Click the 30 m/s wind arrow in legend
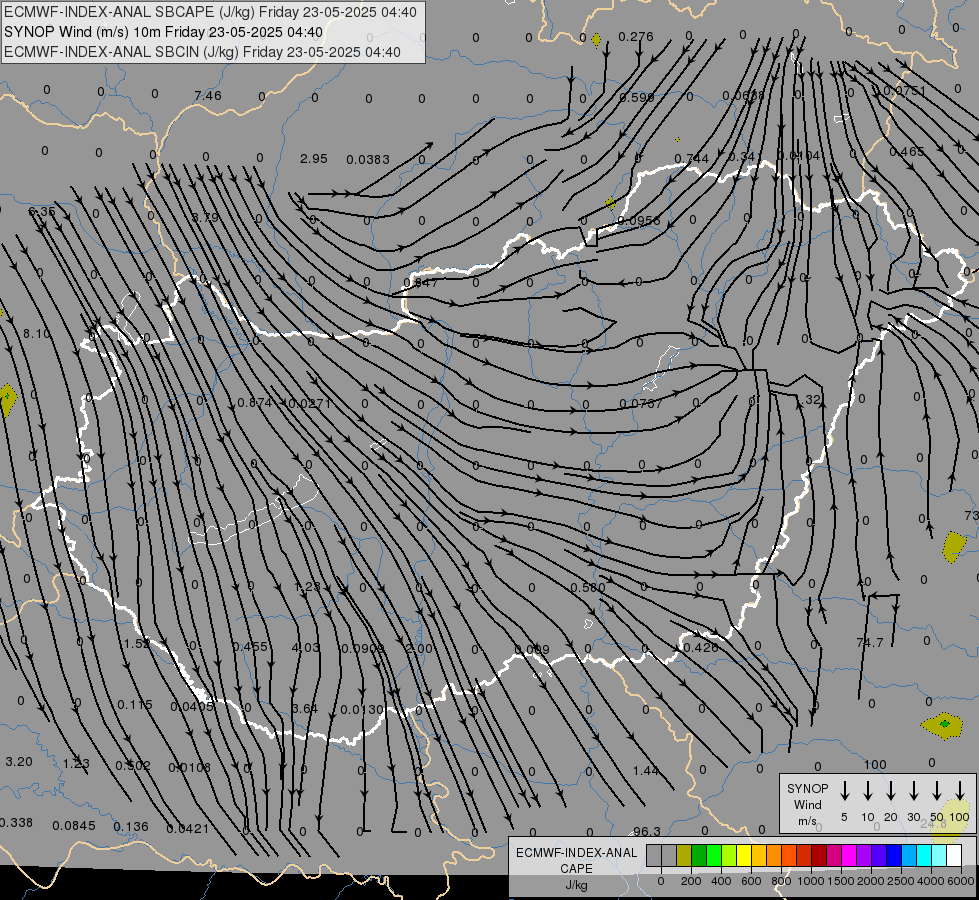This screenshot has height=900, width=979. click(x=914, y=791)
